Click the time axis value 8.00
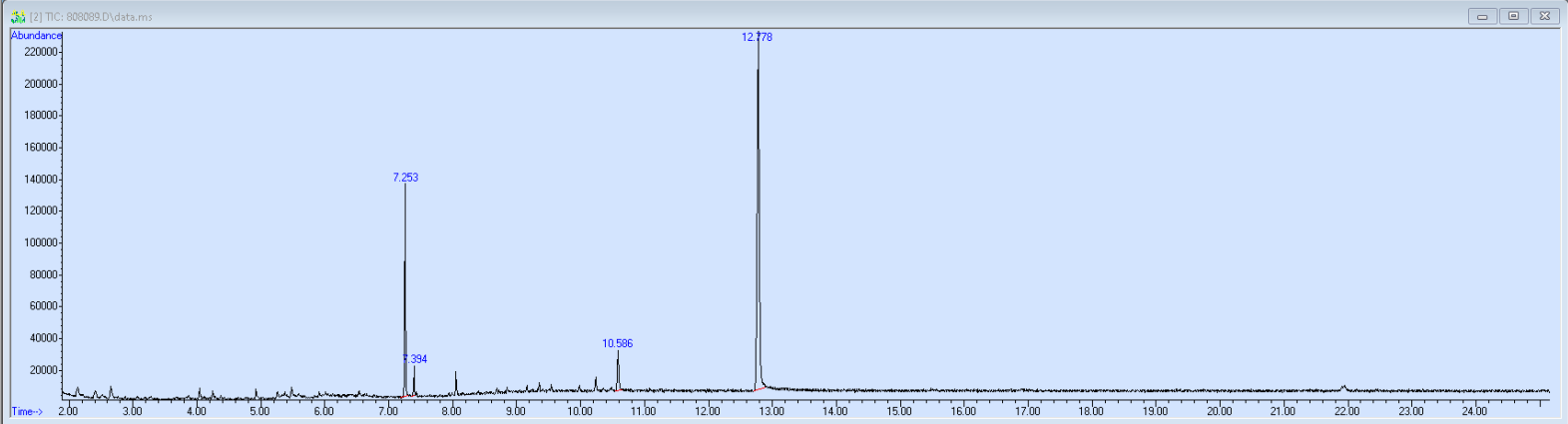The image size is (1568, 424). point(451,411)
